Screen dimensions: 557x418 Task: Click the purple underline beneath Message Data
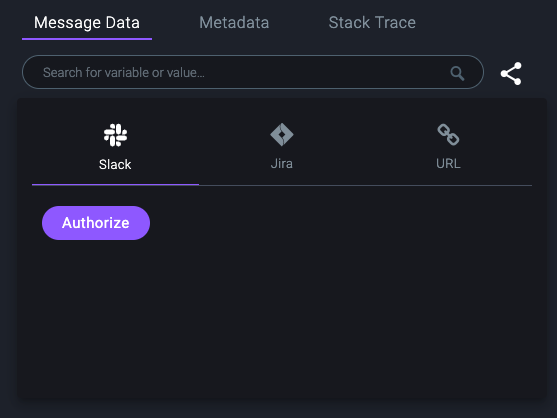[87, 39]
